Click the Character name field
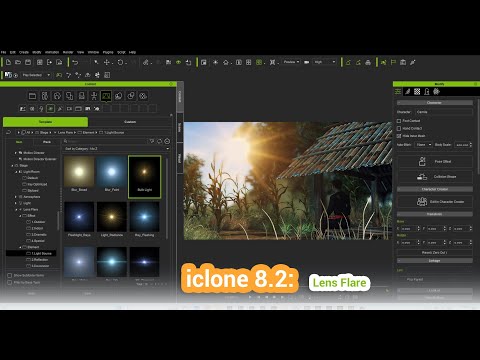This screenshot has height=360, width=480. (x=444, y=112)
